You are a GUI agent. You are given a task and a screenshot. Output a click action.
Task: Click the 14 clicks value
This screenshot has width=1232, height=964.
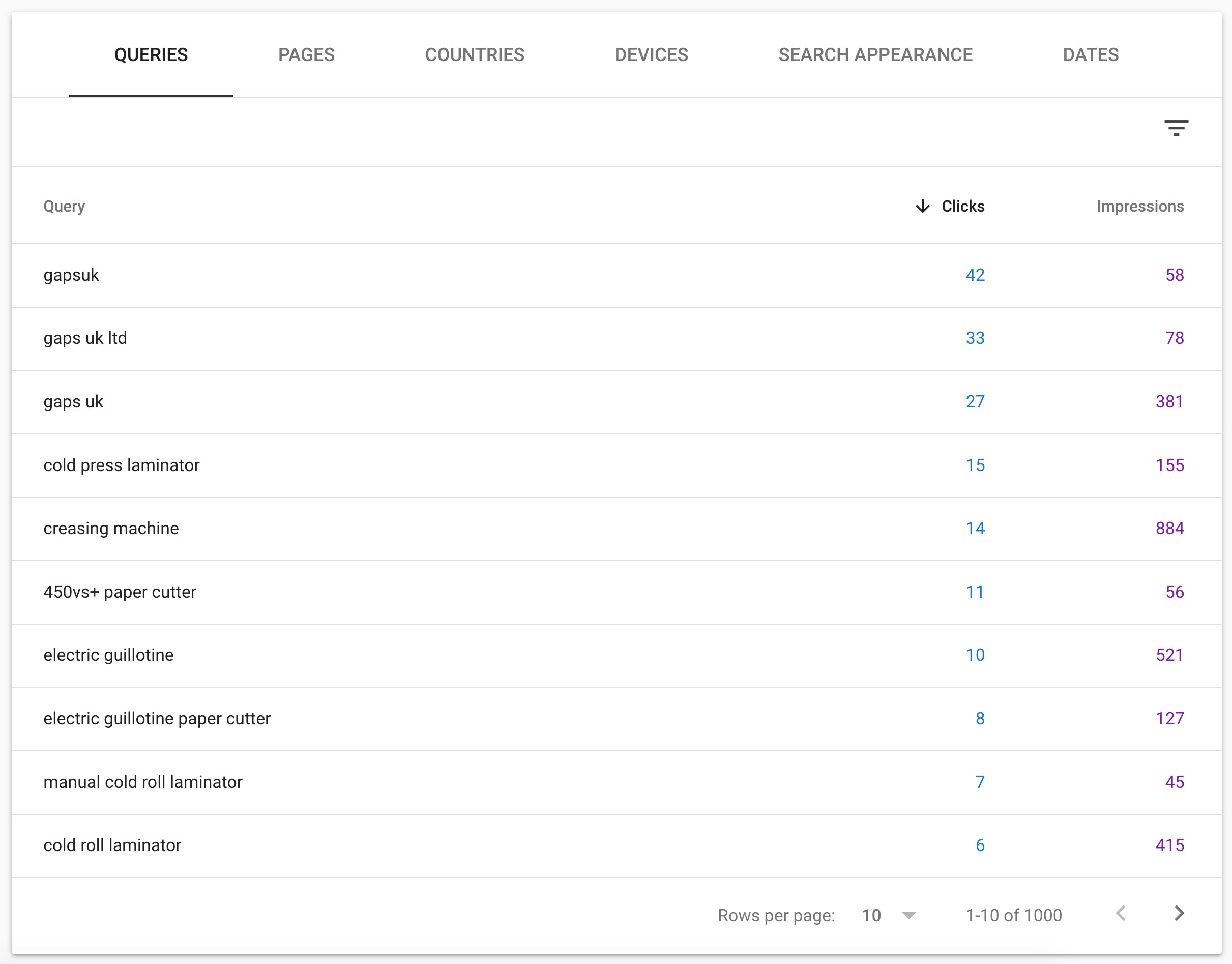point(975,528)
